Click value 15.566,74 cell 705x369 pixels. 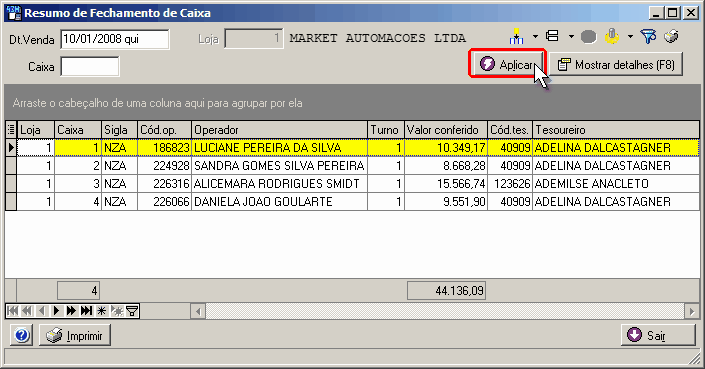point(446,183)
